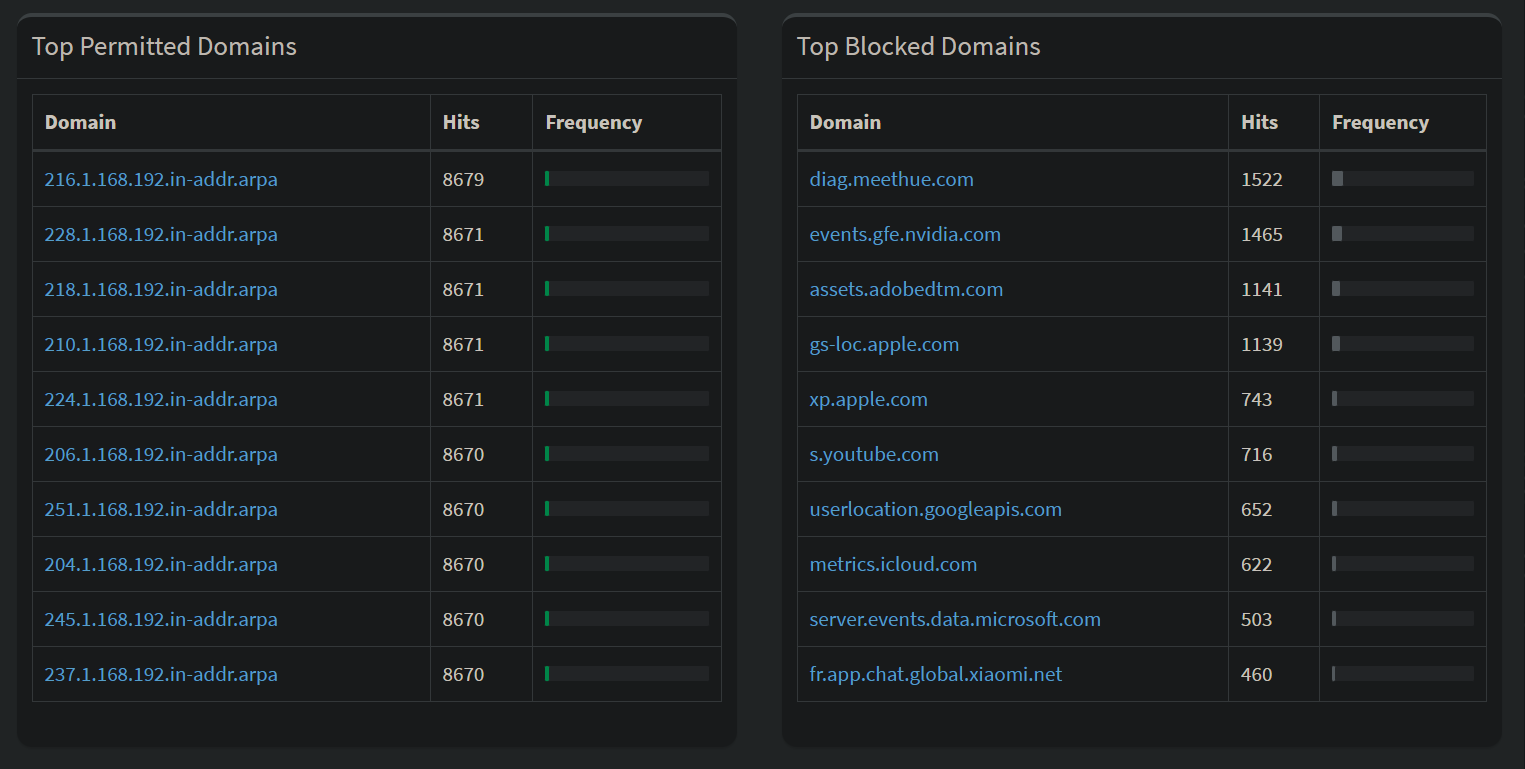Click frequency bar for events.gfe.nvidia.com
Image resolution: width=1525 pixels, height=769 pixels.
(x=1402, y=233)
